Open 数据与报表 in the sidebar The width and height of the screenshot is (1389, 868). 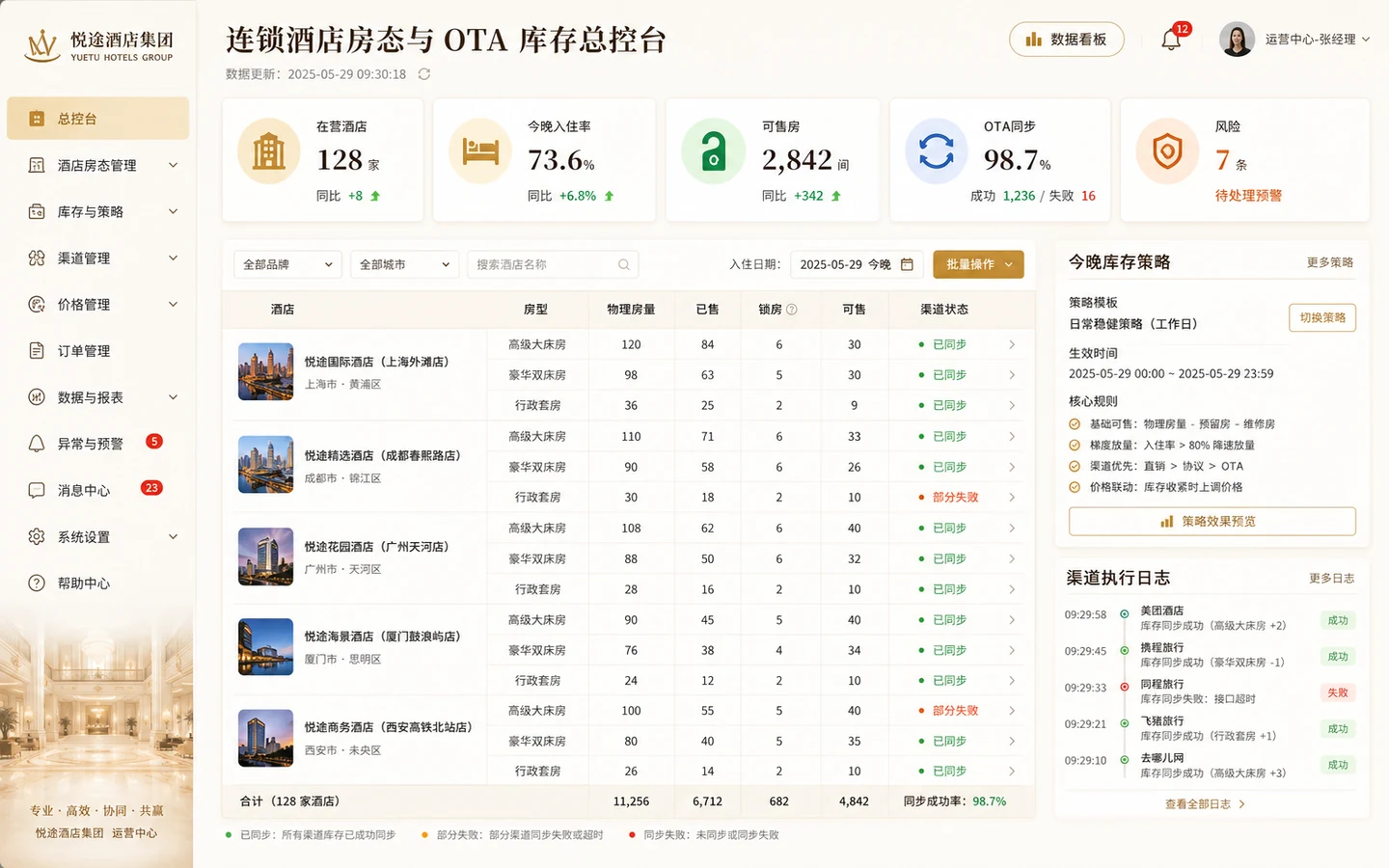97,397
